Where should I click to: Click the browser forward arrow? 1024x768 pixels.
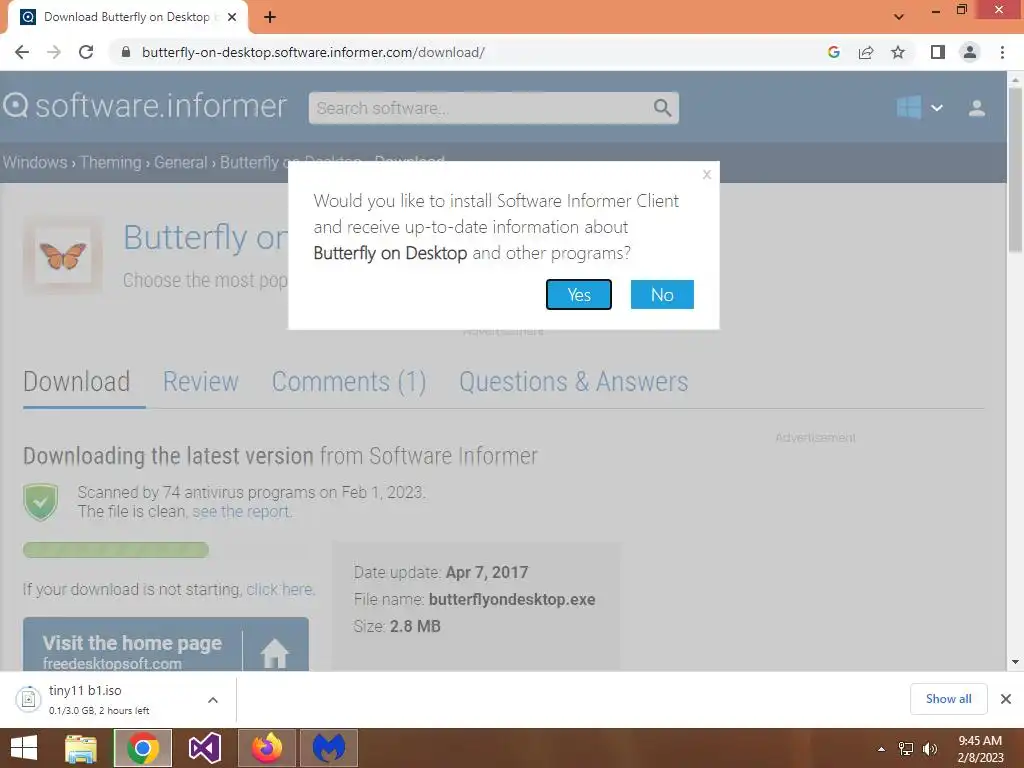click(54, 52)
